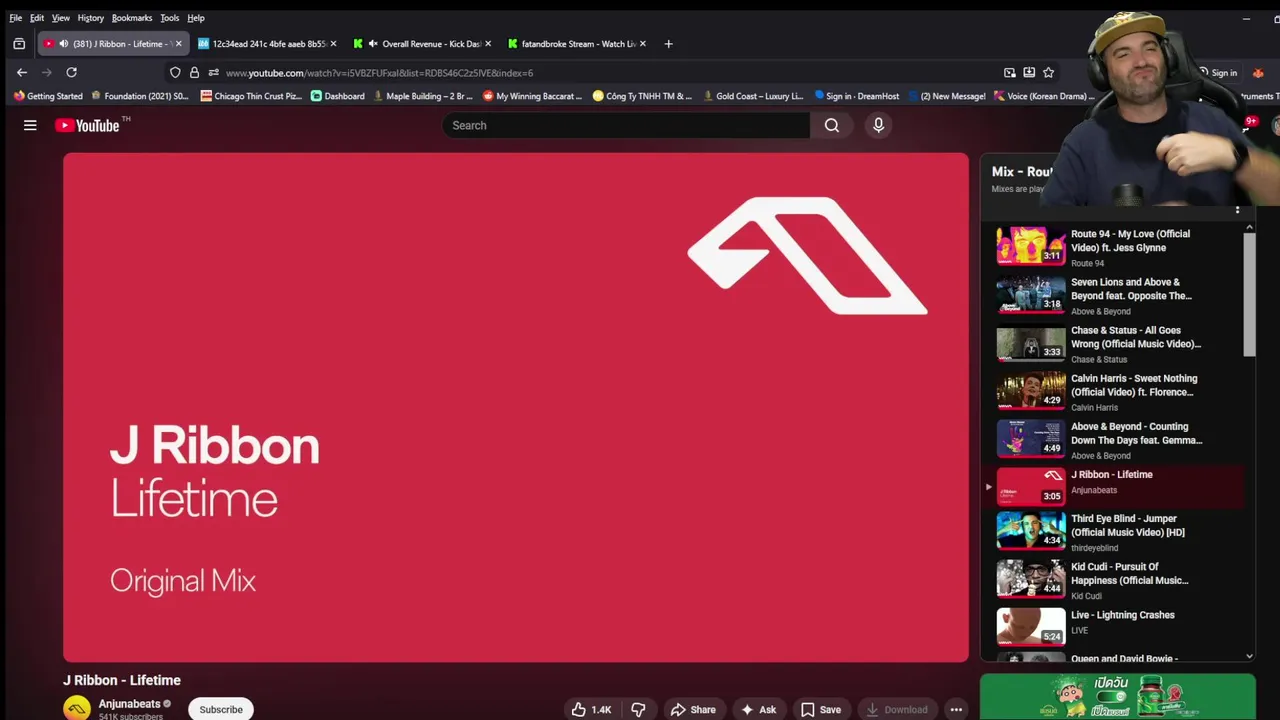Open Chicago Thin Crust Pizza bookmark
The height and width of the screenshot is (720, 1280).
(251, 96)
